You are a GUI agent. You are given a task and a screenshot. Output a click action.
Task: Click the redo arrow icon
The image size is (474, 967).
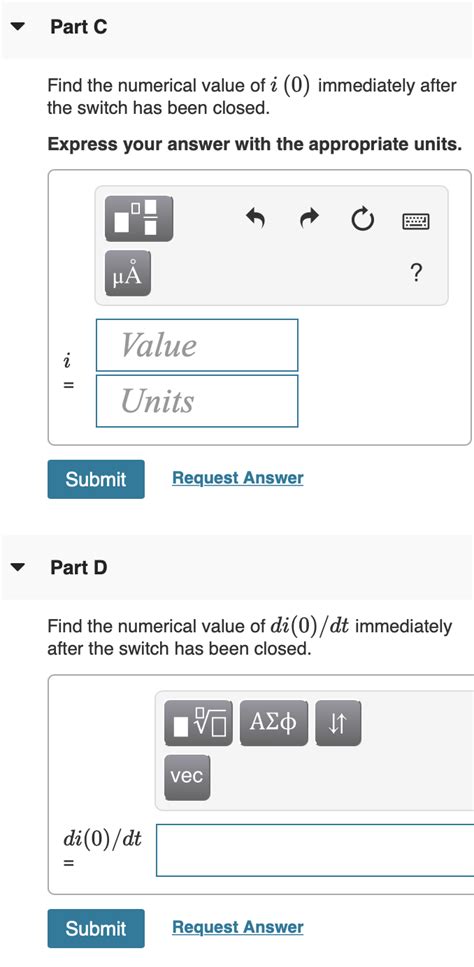310,217
